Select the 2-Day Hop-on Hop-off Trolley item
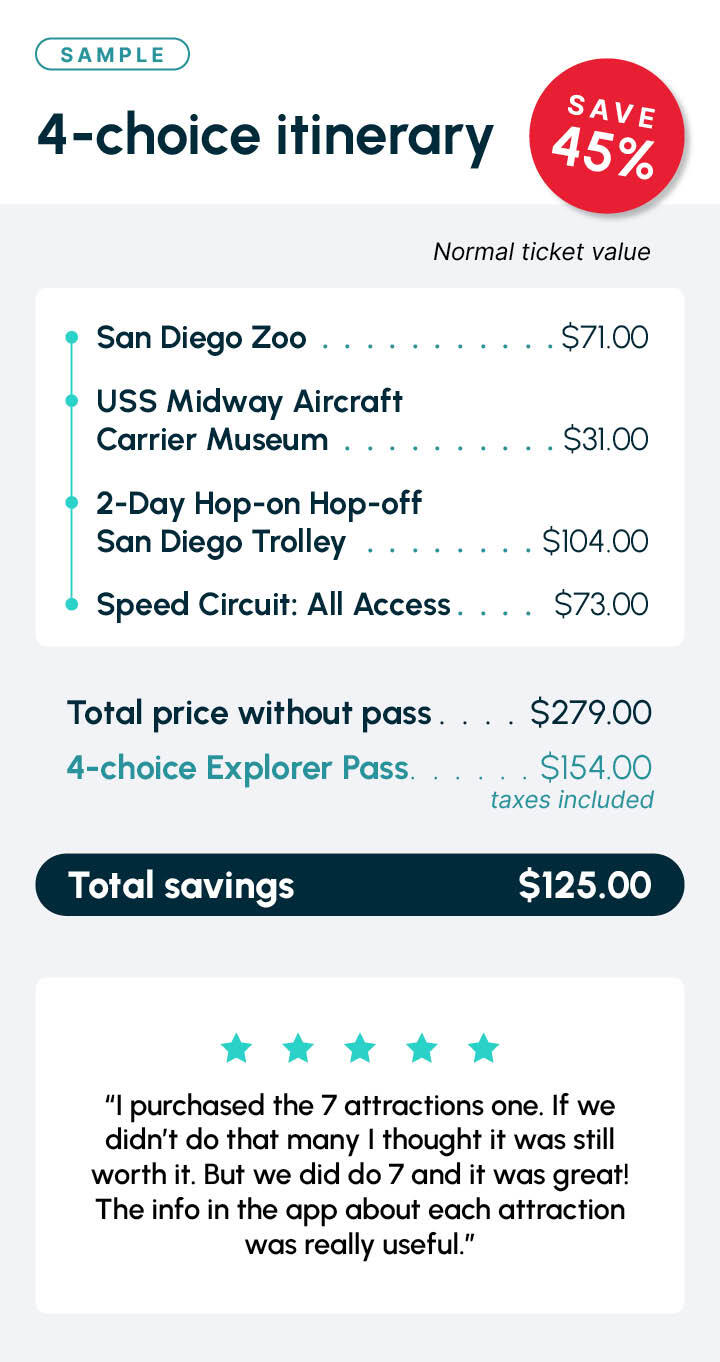The image size is (720, 1362). pos(372,522)
